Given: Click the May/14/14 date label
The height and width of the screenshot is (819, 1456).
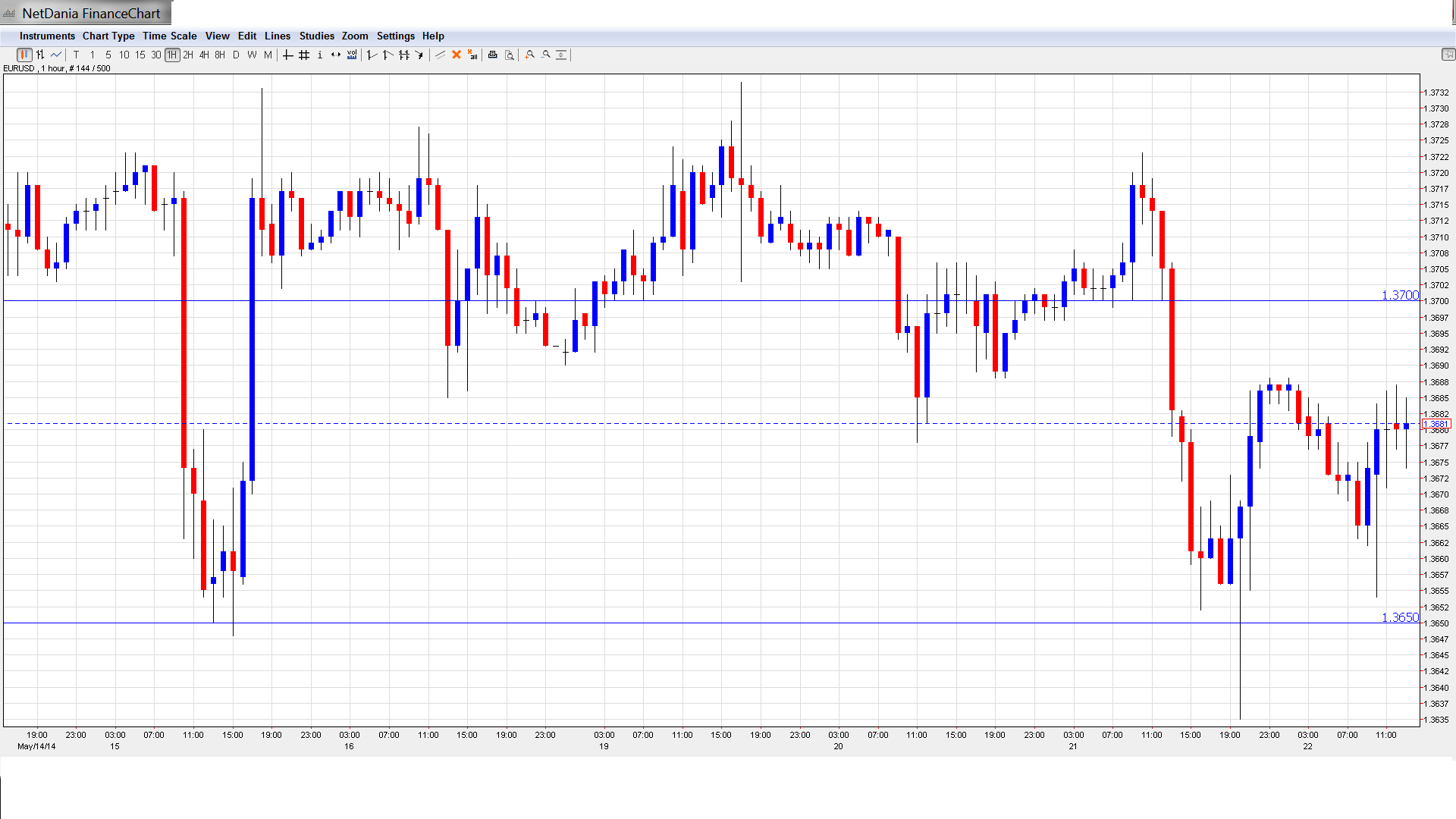Looking at the screenshot, I should [36, 746].
